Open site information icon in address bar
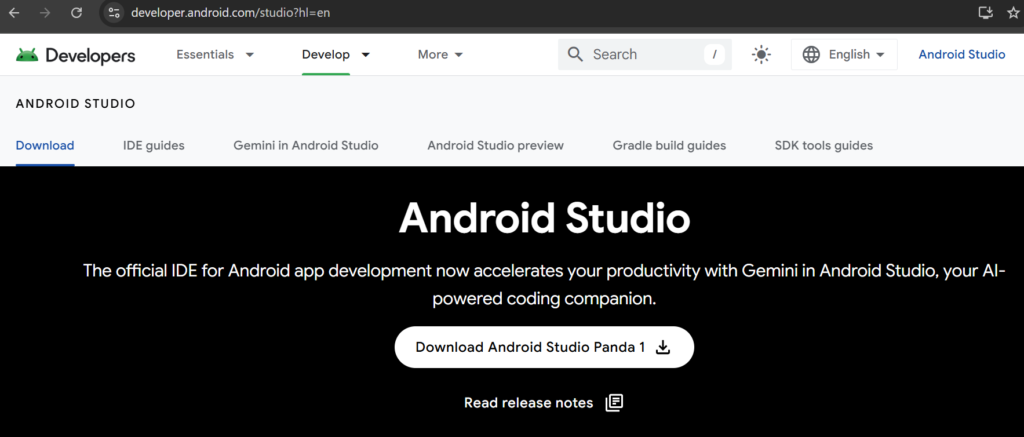 pyautogui.click(x=114, y=13)
